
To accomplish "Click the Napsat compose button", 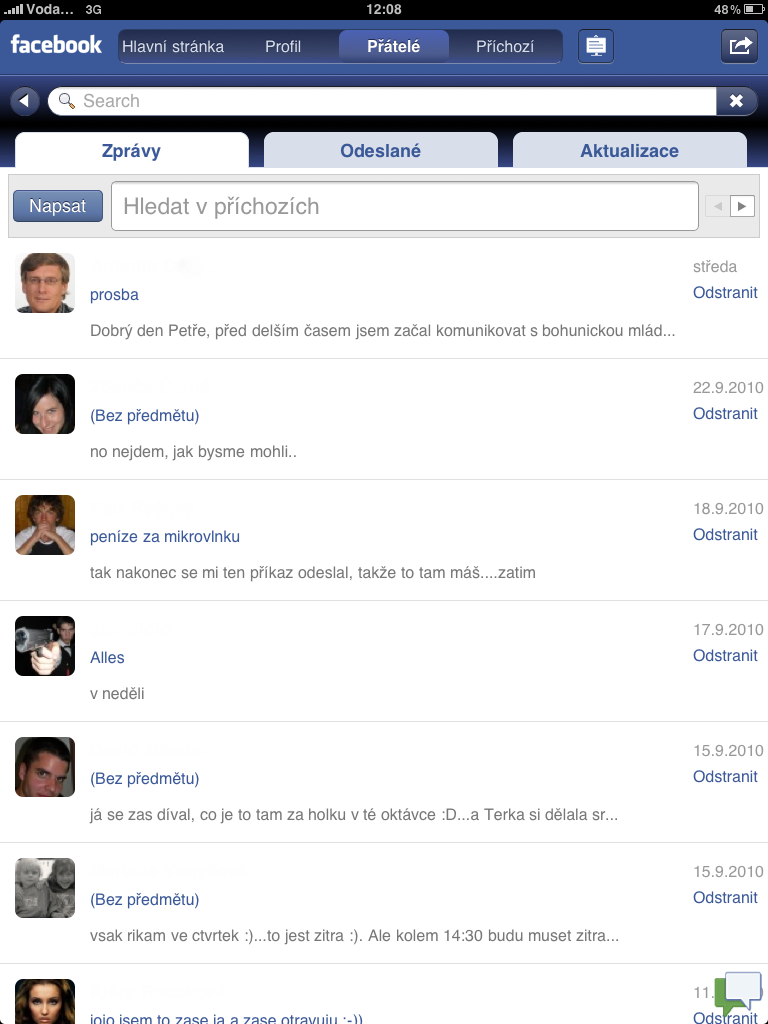I will coord(57,206).
